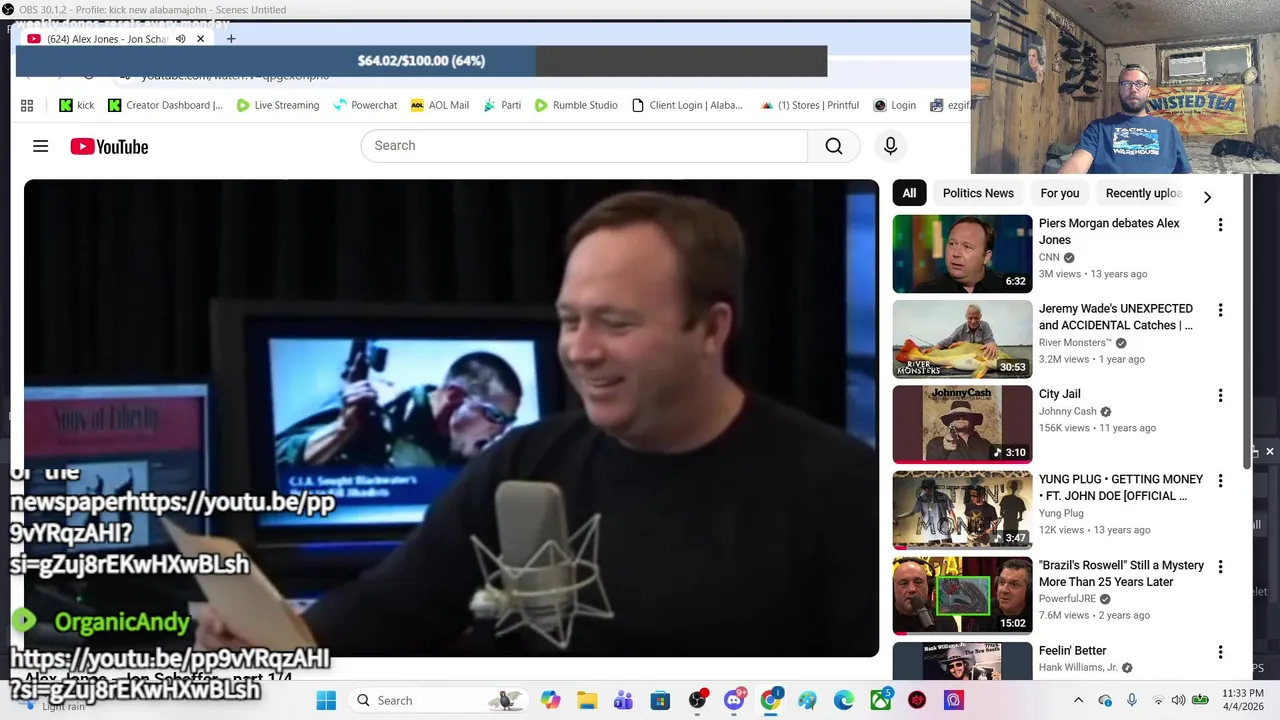Open the Jeremy Wade UNEXPECTED title link

tap(1116, 317)
